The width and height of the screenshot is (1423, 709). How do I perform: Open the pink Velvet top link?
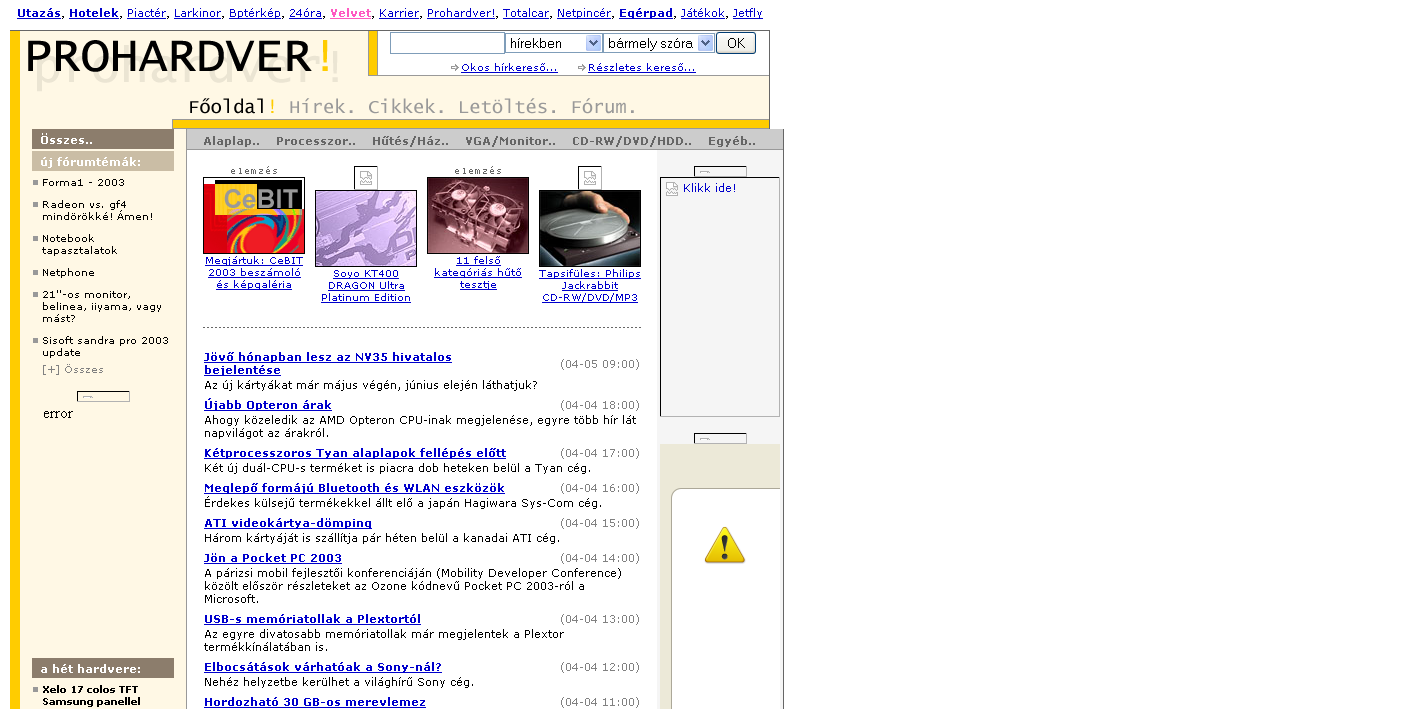click(x=350, y=13)
